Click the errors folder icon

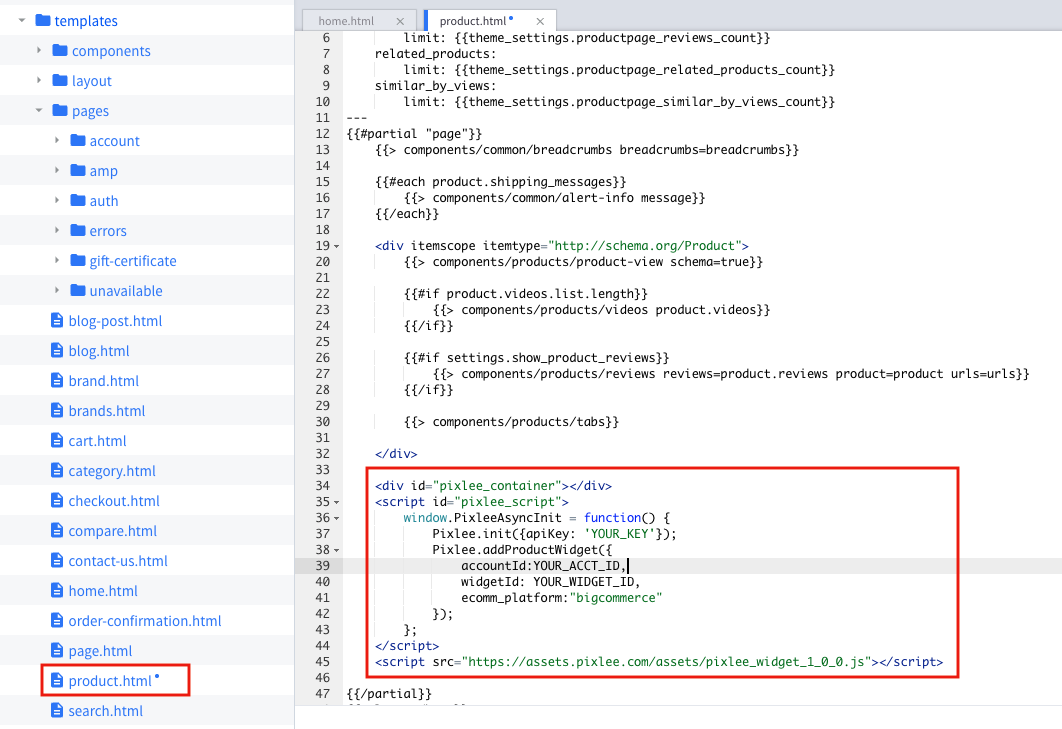pos(78,230)
